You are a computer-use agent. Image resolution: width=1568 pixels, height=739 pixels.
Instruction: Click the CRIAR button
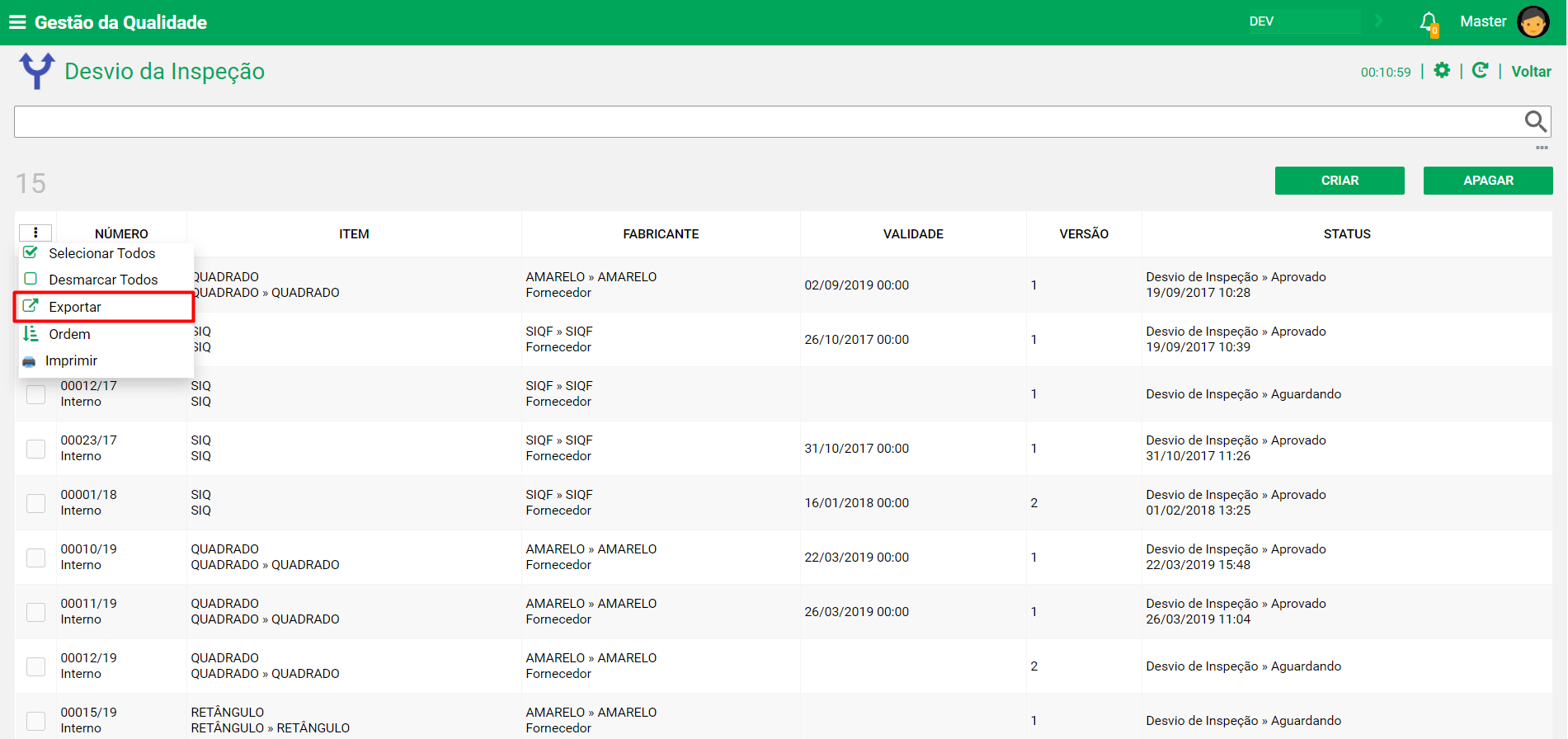(x=1340, y=181)
